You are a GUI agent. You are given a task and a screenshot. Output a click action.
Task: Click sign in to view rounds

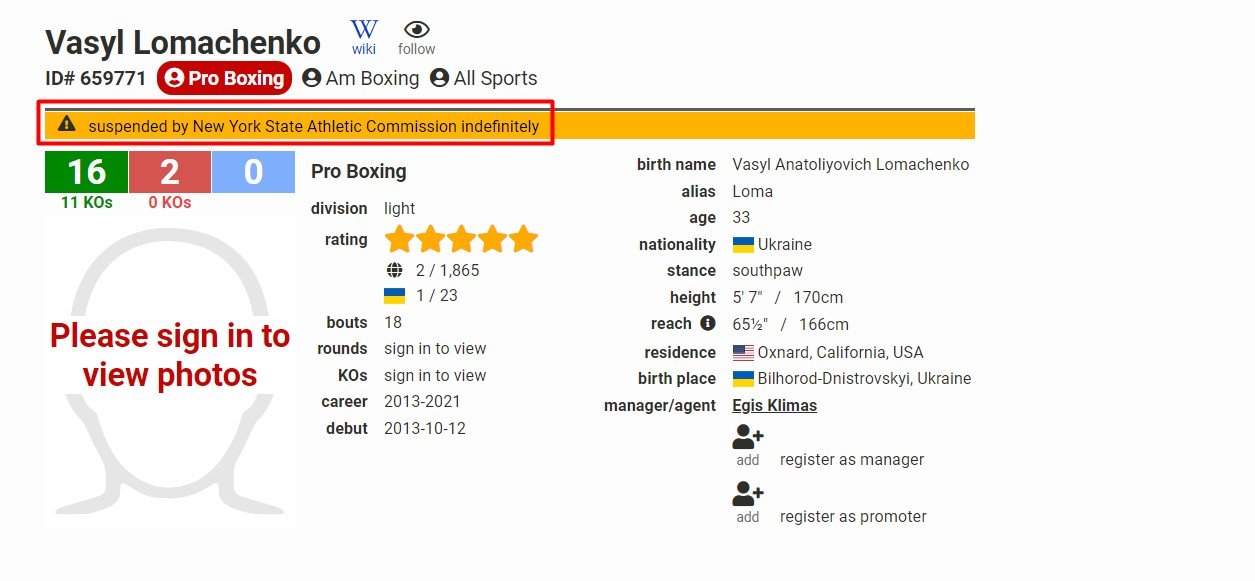pyautogui.click(x=435, y=349)
